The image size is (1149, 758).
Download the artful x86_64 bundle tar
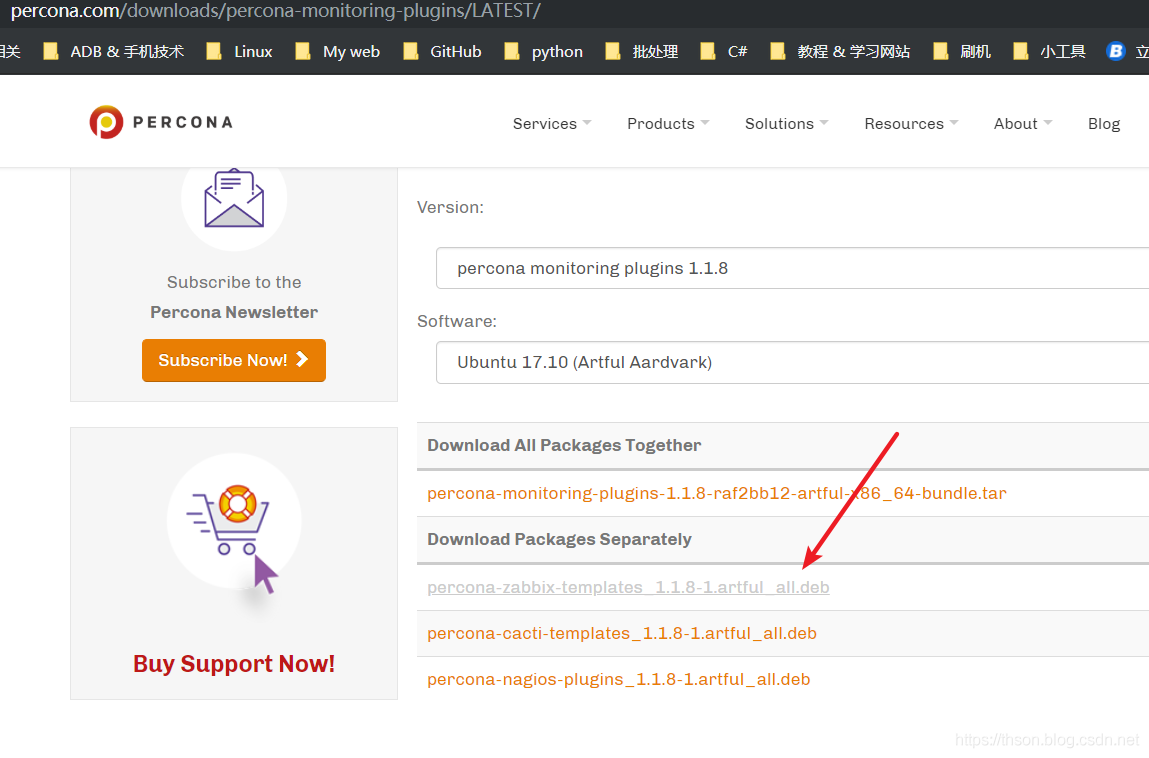click(717, 493)
